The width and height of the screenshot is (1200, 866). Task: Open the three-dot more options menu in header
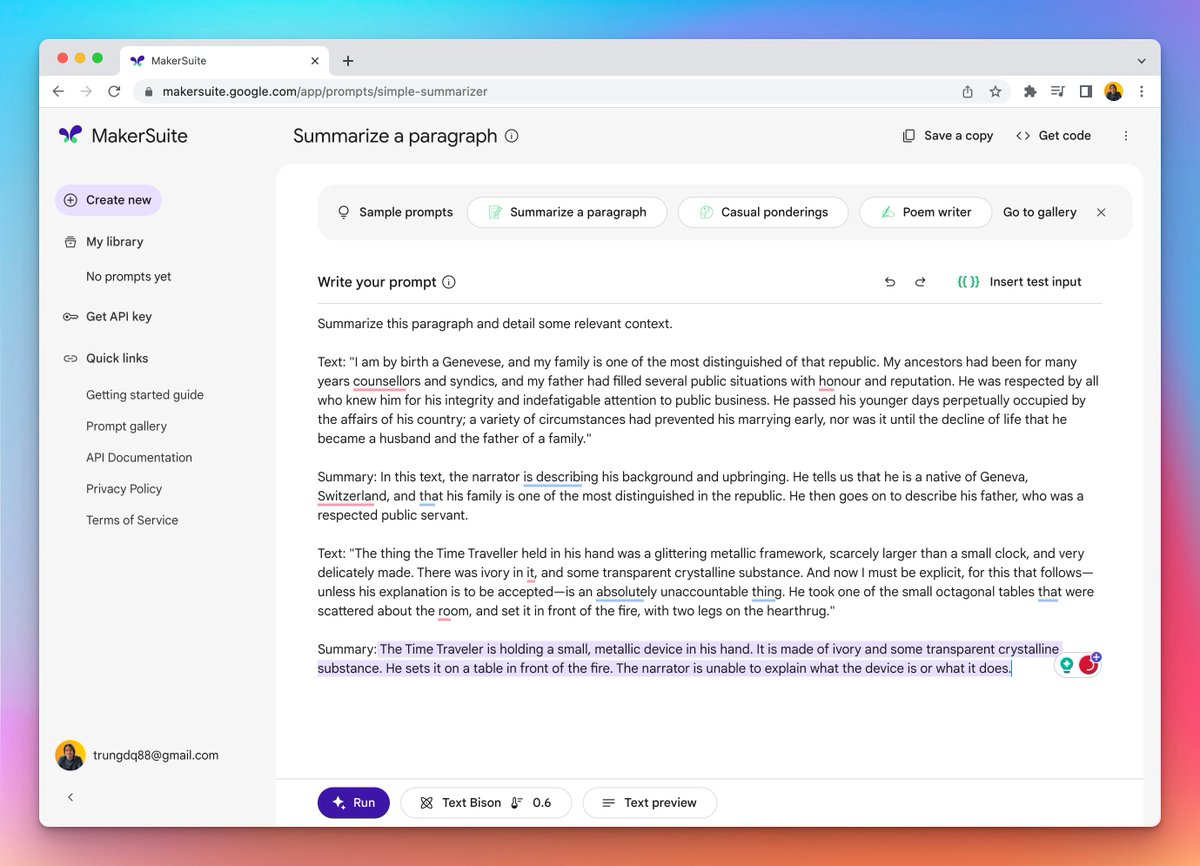click(x=1126, y=136)
